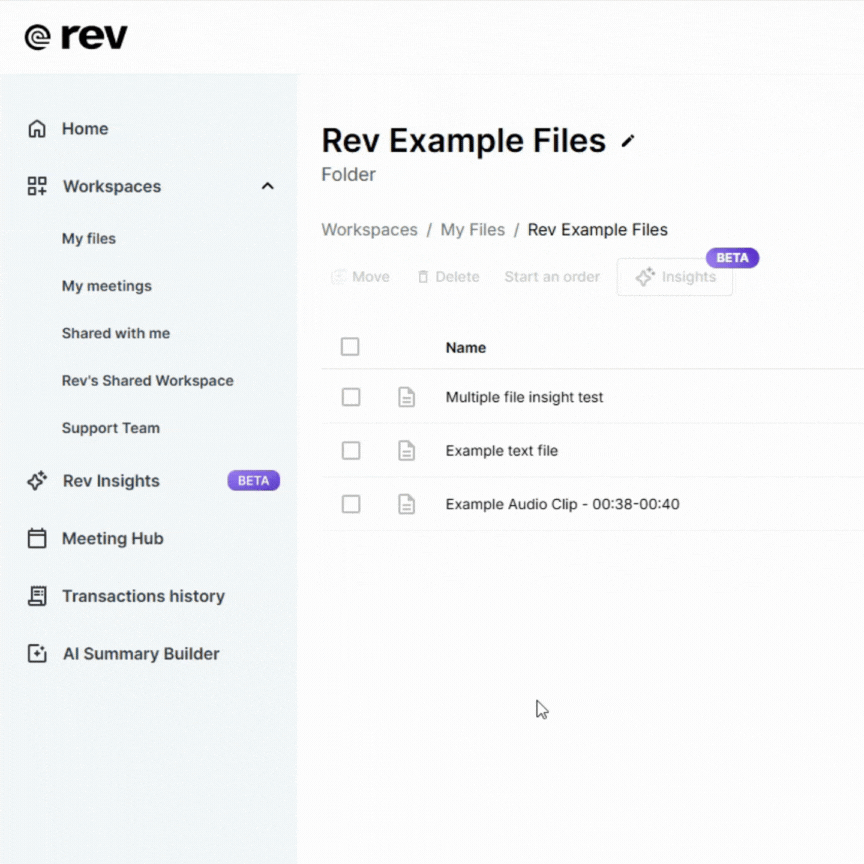The height and width of the screenshot is (864, 864).
Task: Click the Transactions history icon
Action: 37,596
